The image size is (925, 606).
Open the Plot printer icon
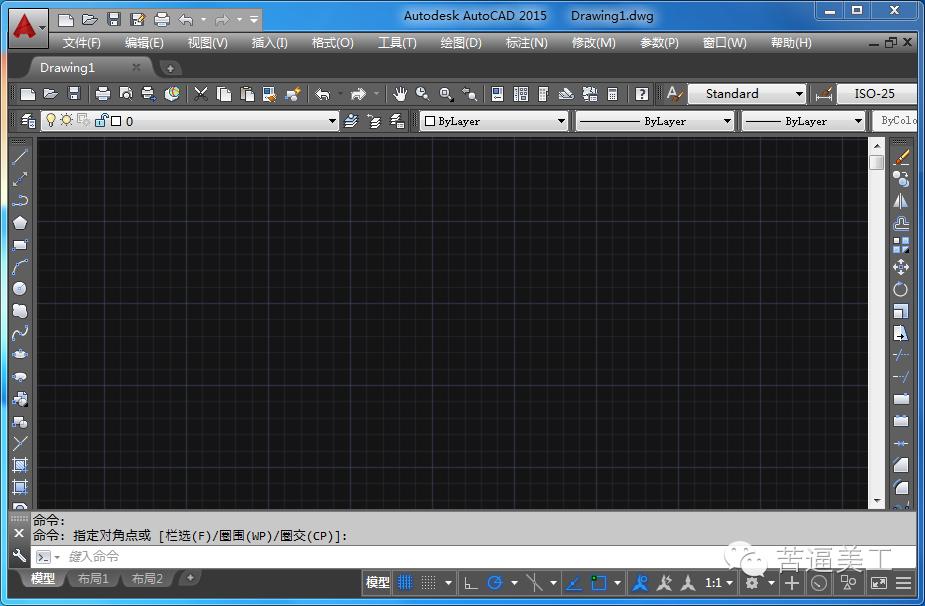click(x=102, y=94)
